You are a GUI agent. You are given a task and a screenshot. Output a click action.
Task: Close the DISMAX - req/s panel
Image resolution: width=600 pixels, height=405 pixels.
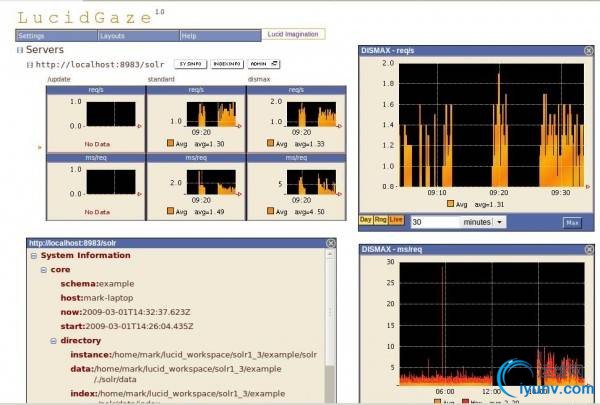(589, 51)
